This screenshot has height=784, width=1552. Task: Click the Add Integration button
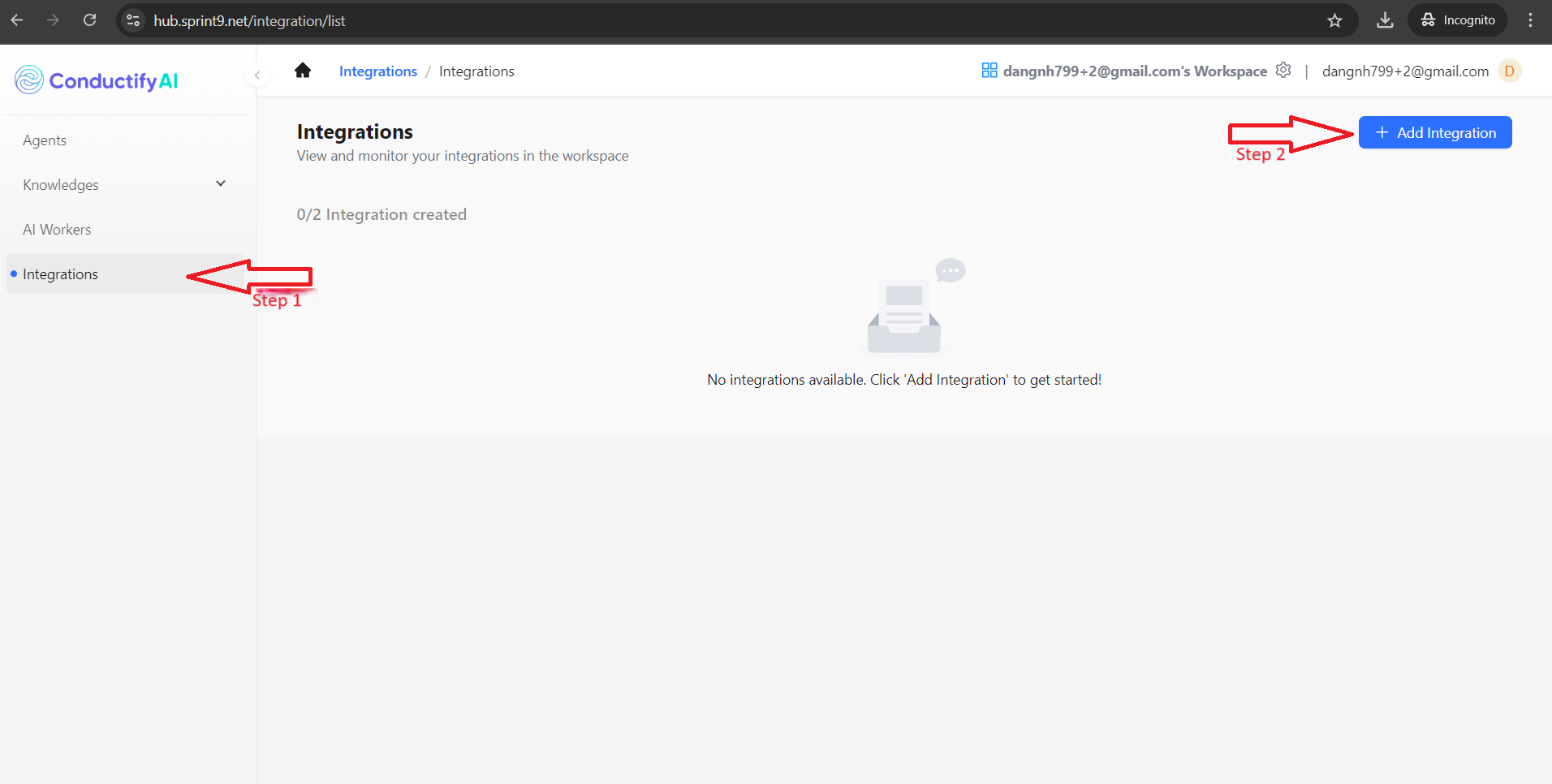(1434, 132)
